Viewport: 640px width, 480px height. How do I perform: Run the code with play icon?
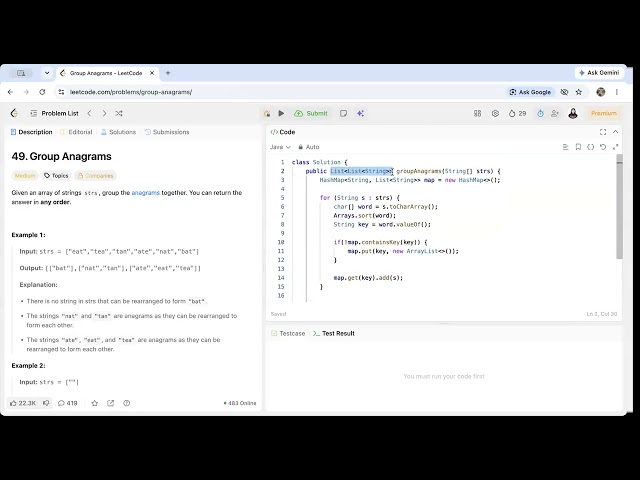(x=281, y=113)
